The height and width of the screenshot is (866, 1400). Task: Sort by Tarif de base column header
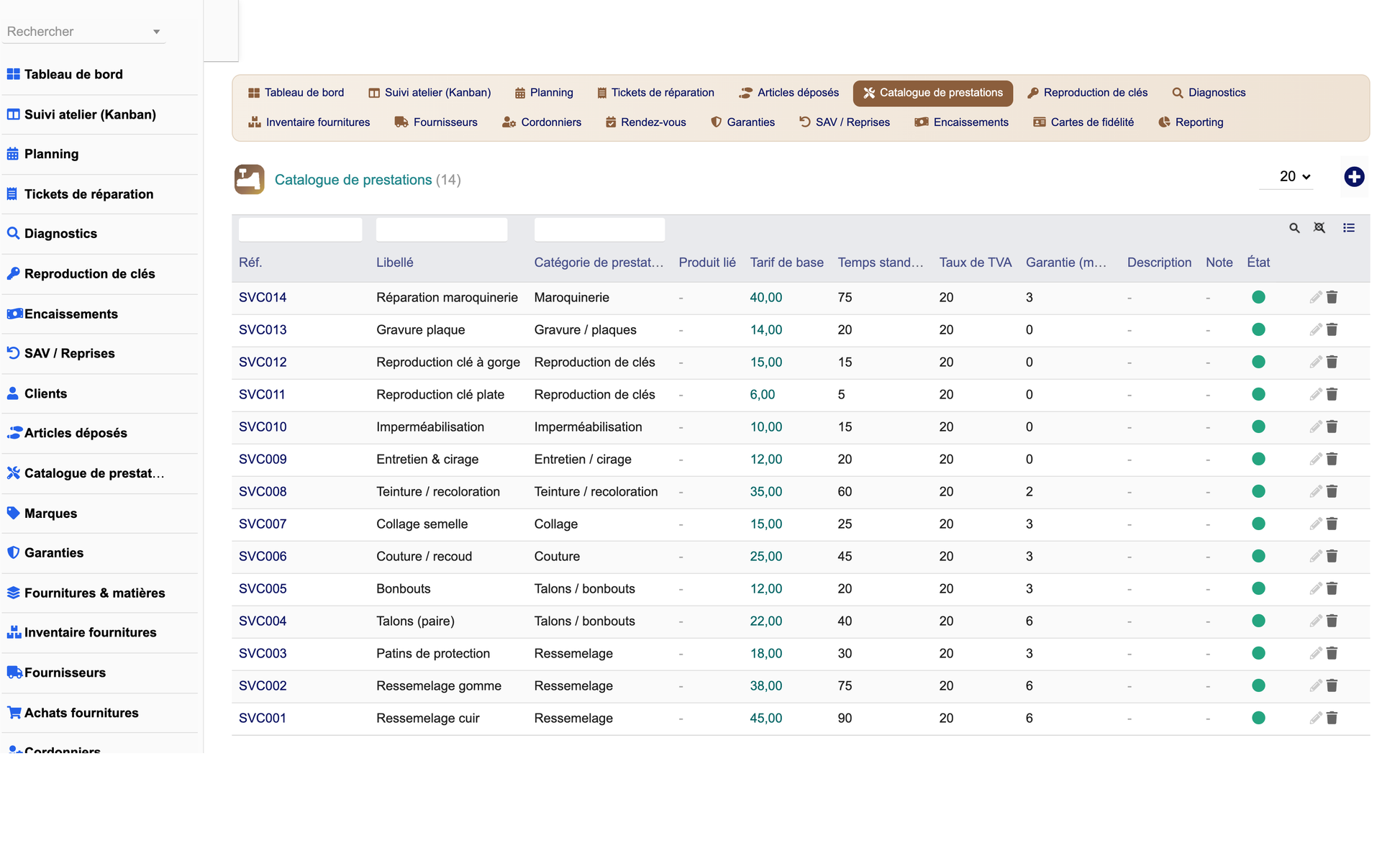[x=786, y=263]
